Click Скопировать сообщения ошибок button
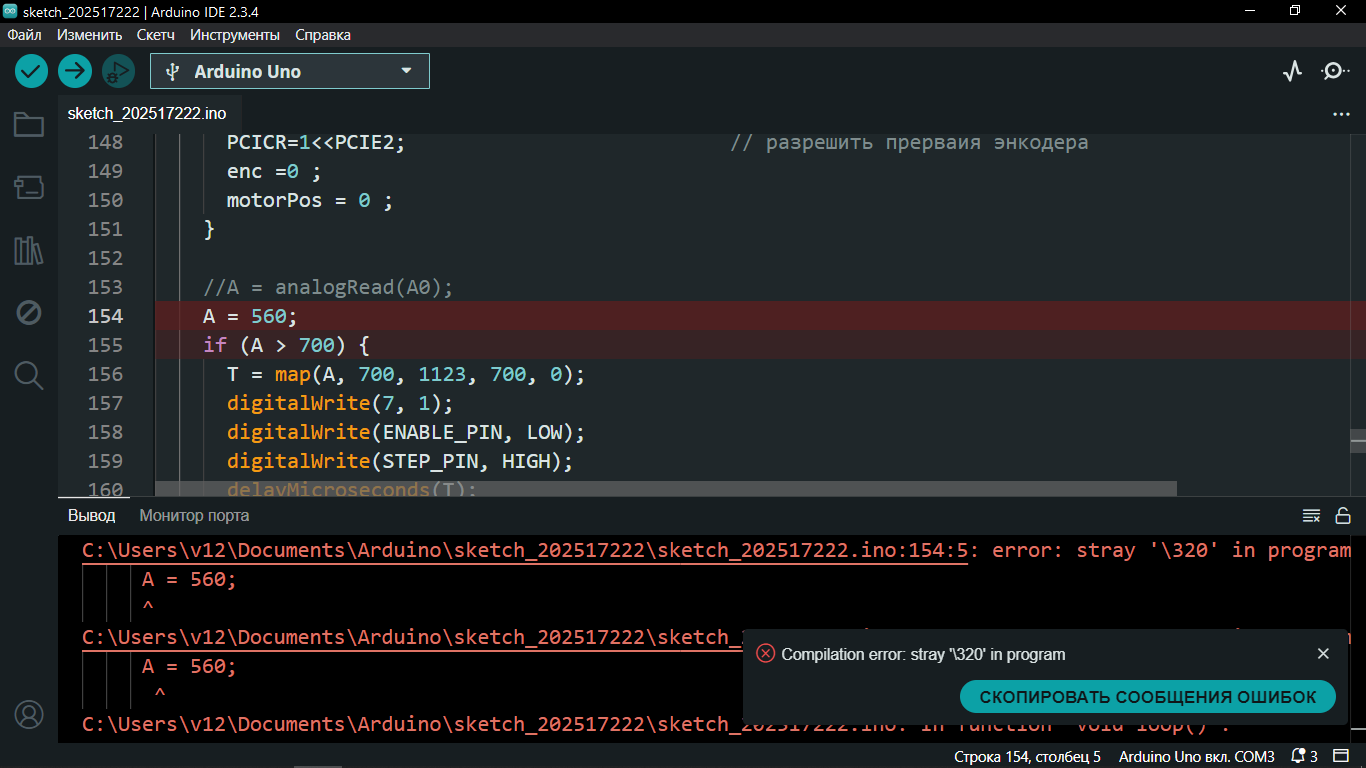 tap(1147, 697)
